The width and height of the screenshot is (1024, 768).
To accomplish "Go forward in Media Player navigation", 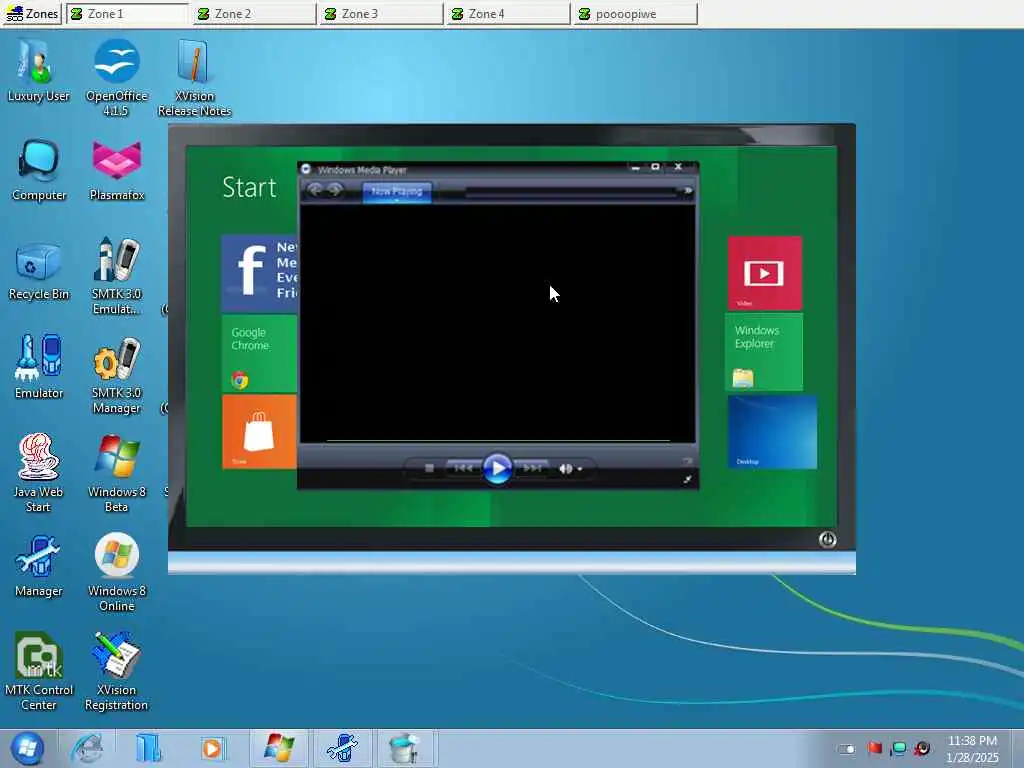I will pos(335,190).
